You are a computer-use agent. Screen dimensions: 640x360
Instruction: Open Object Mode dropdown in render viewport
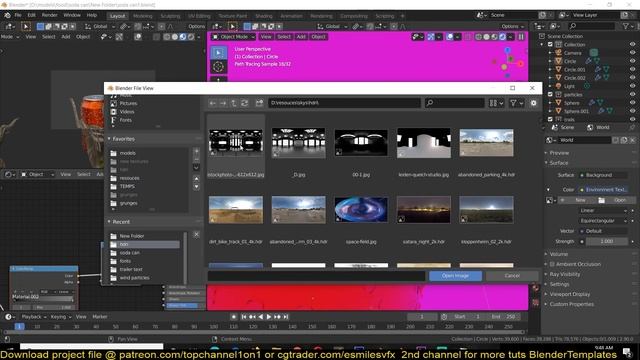(x=233, y=37)
